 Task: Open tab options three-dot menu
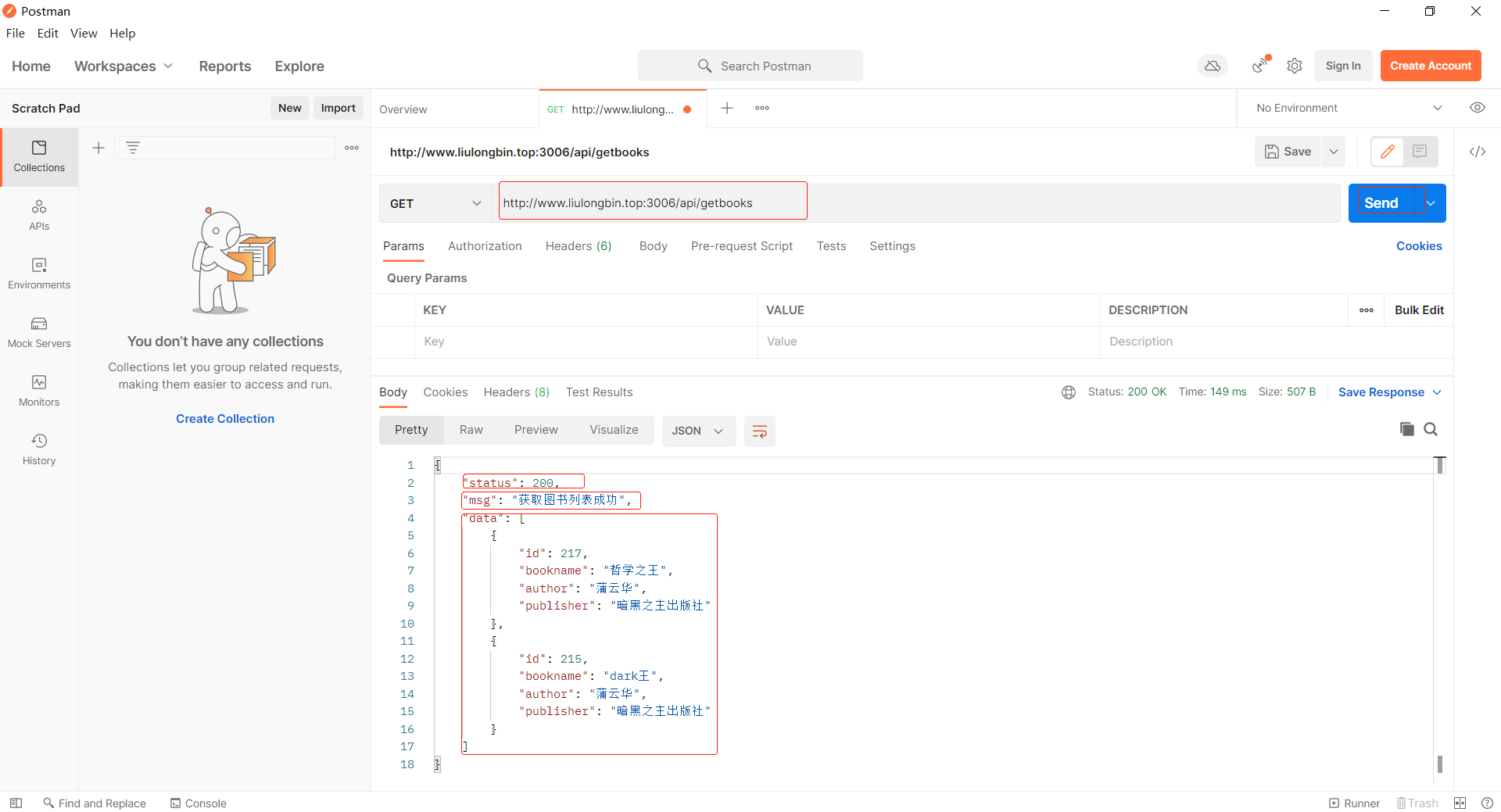click(x=762, y=108)
